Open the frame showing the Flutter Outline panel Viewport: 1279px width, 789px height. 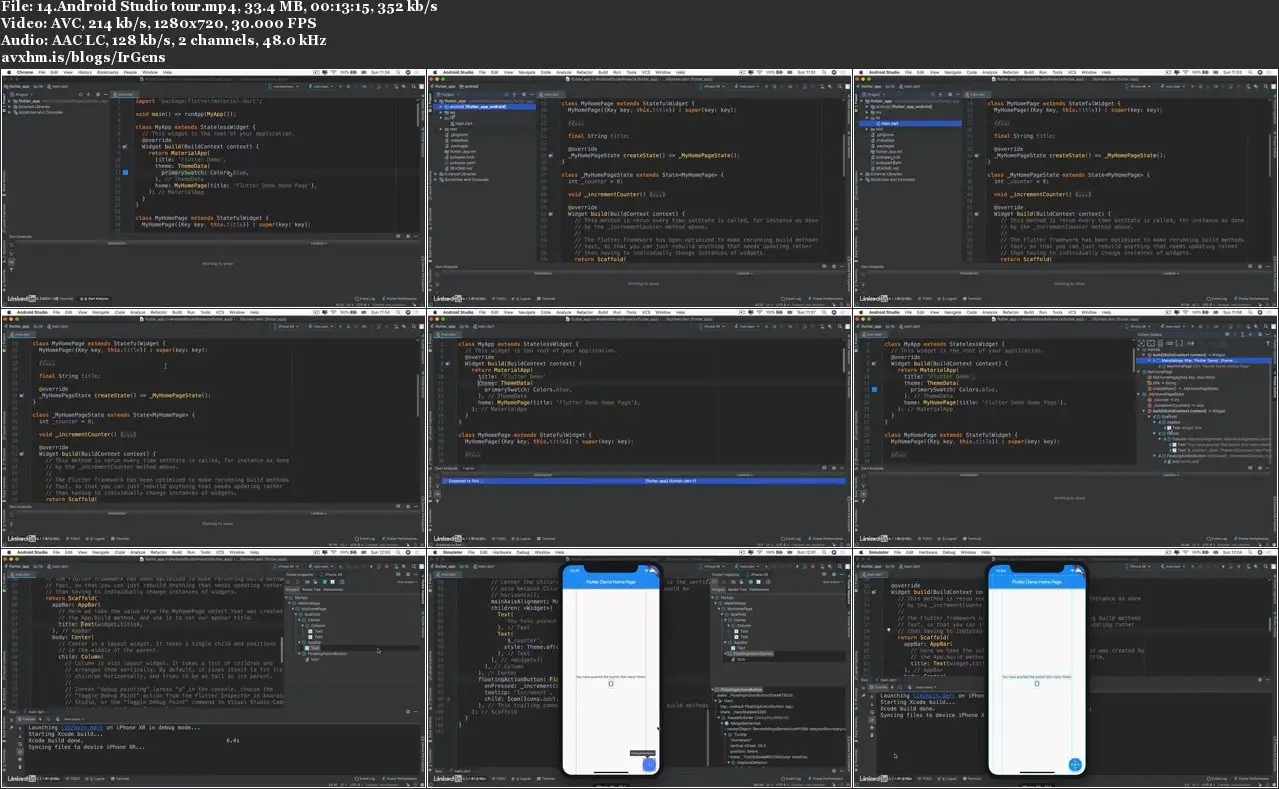click(x=1065, y=427)
